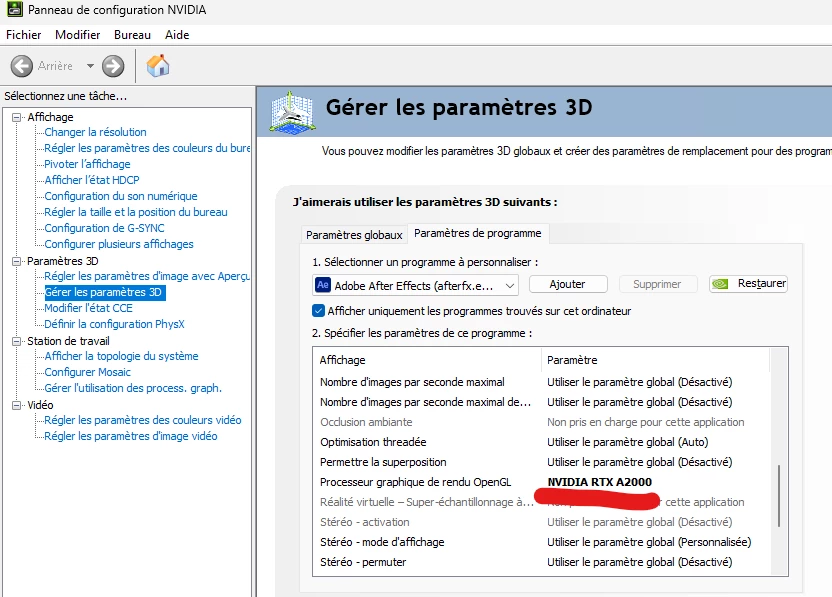Select Processeur graphique de rendu OpenGL row
Screen dimensions: 832x597
pyautogui.click(x=541, y=482)
